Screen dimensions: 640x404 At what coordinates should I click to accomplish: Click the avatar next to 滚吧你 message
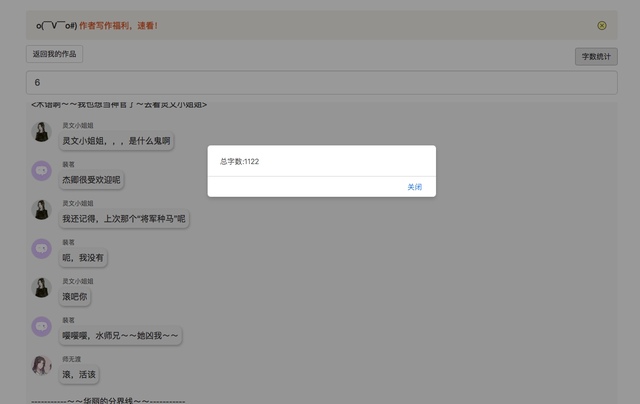pos(41,288)
